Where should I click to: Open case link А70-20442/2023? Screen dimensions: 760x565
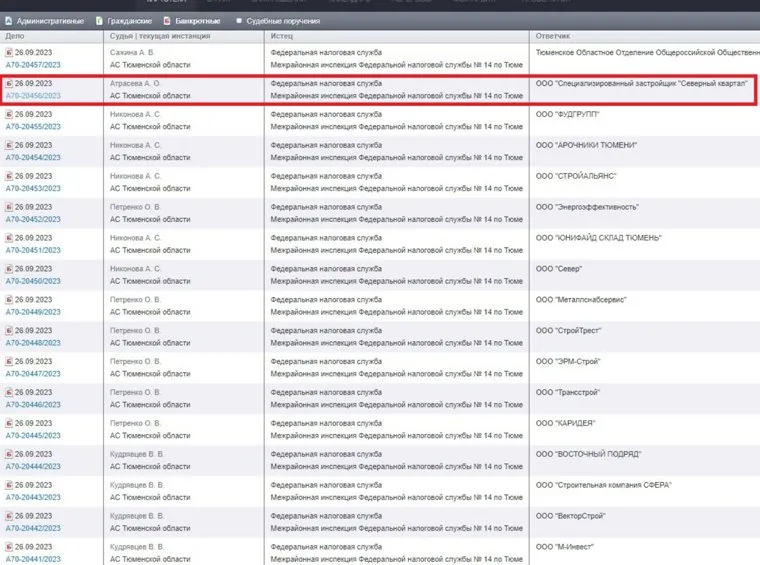(x=34, y=528)
